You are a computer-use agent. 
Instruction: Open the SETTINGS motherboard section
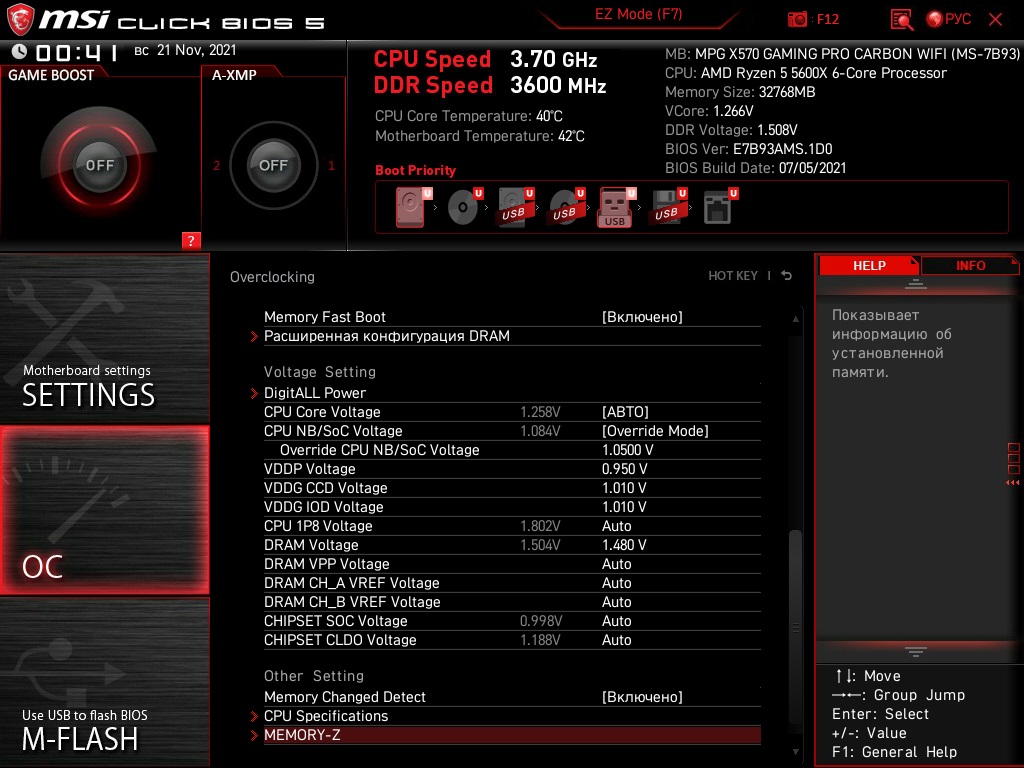point(104,338)
